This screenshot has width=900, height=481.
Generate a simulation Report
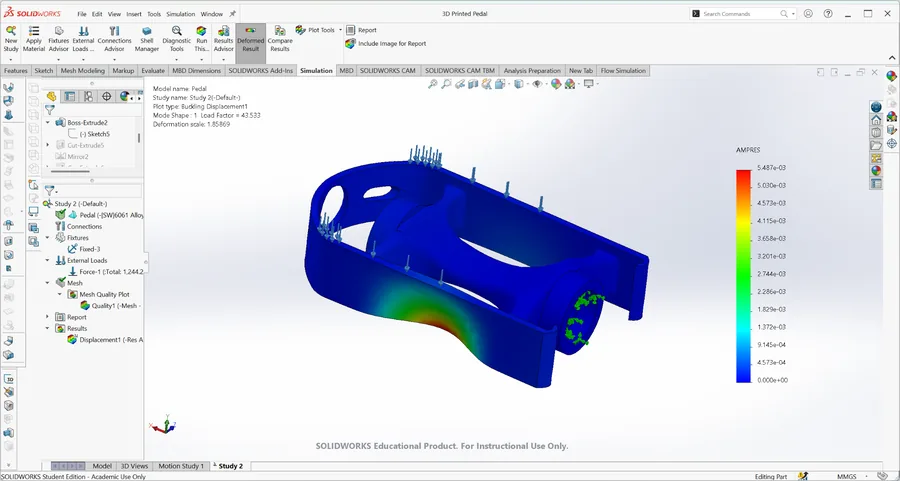pos(362,30)
